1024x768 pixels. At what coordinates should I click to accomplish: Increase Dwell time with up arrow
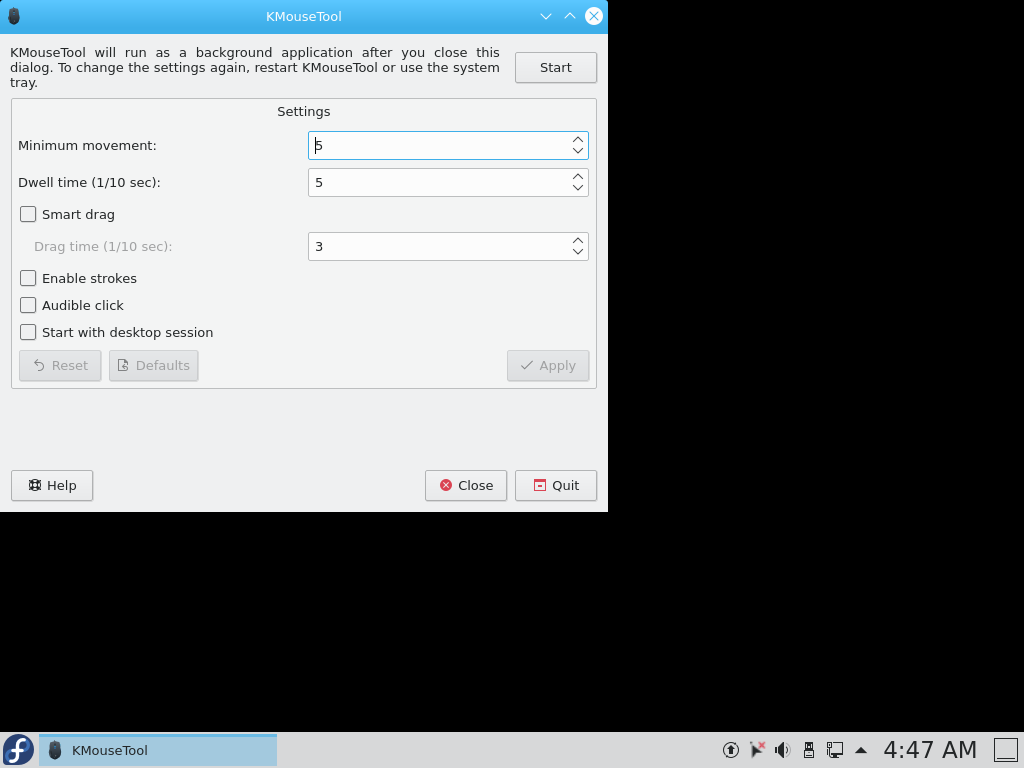578,177
